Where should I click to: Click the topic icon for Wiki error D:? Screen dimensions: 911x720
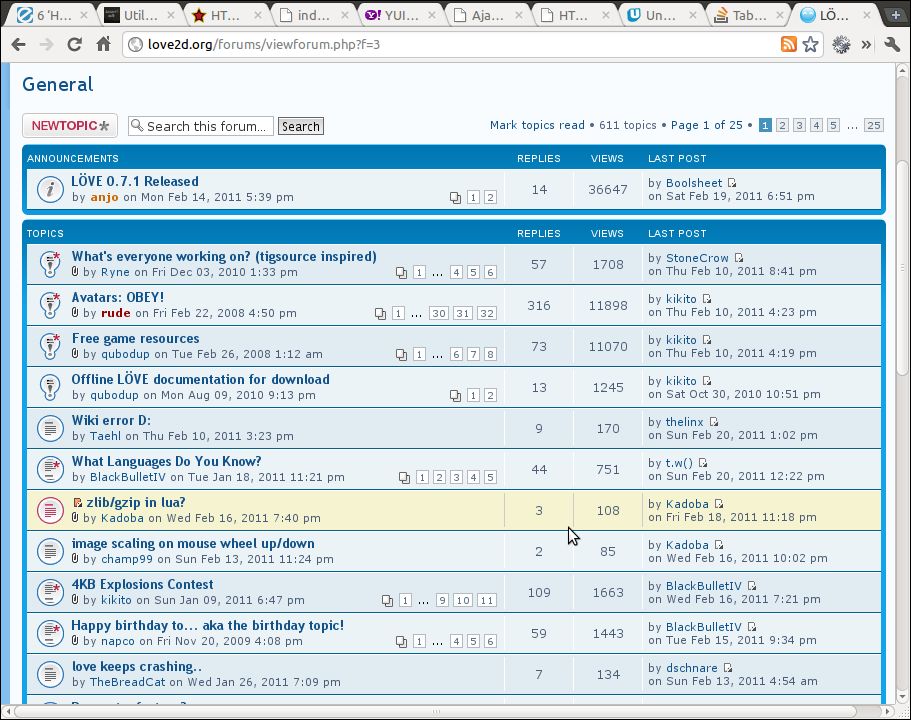(50, 428)
